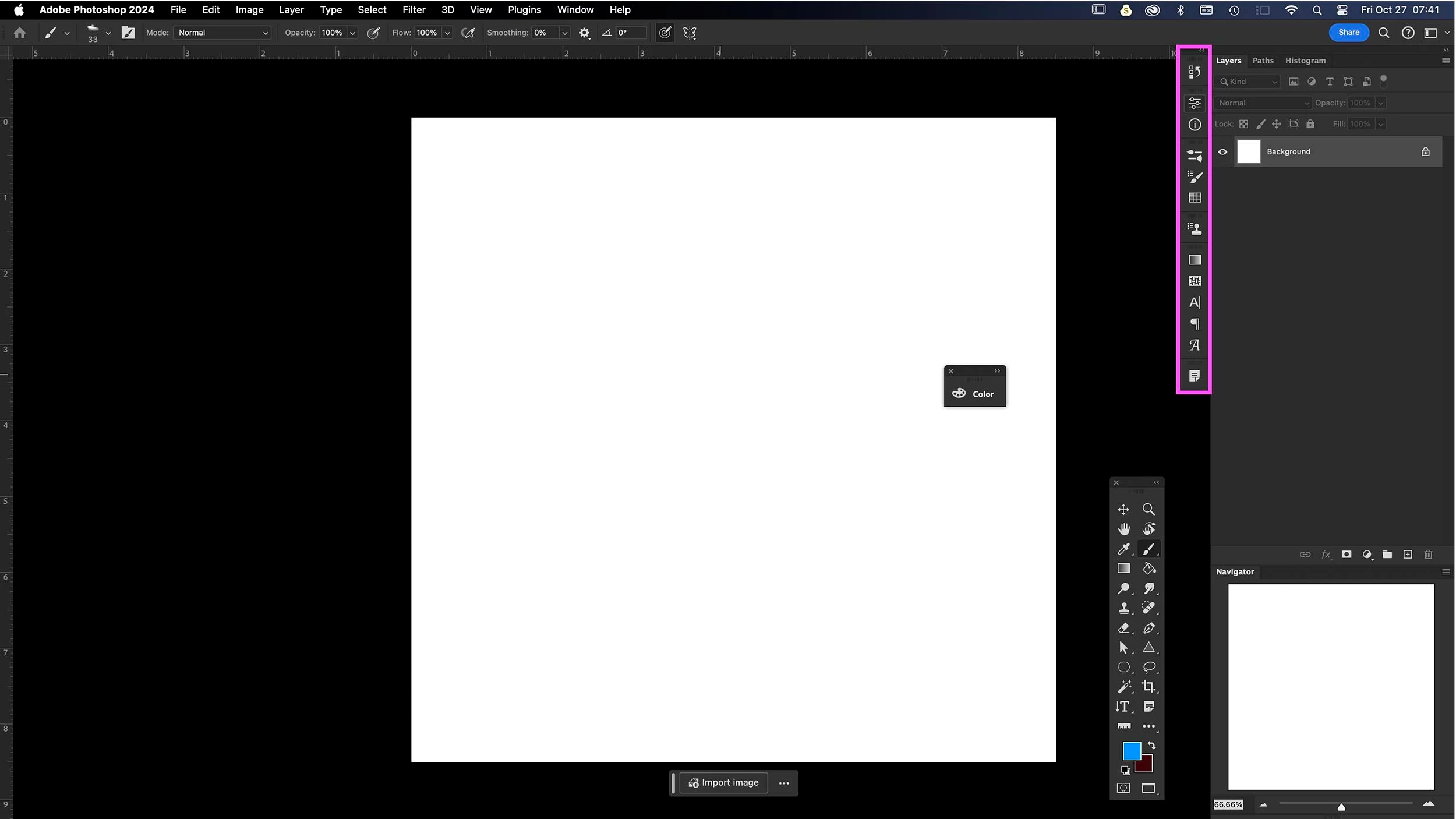
Task: Hide the Background layer with eye icon
Action: click(1222, 152)
